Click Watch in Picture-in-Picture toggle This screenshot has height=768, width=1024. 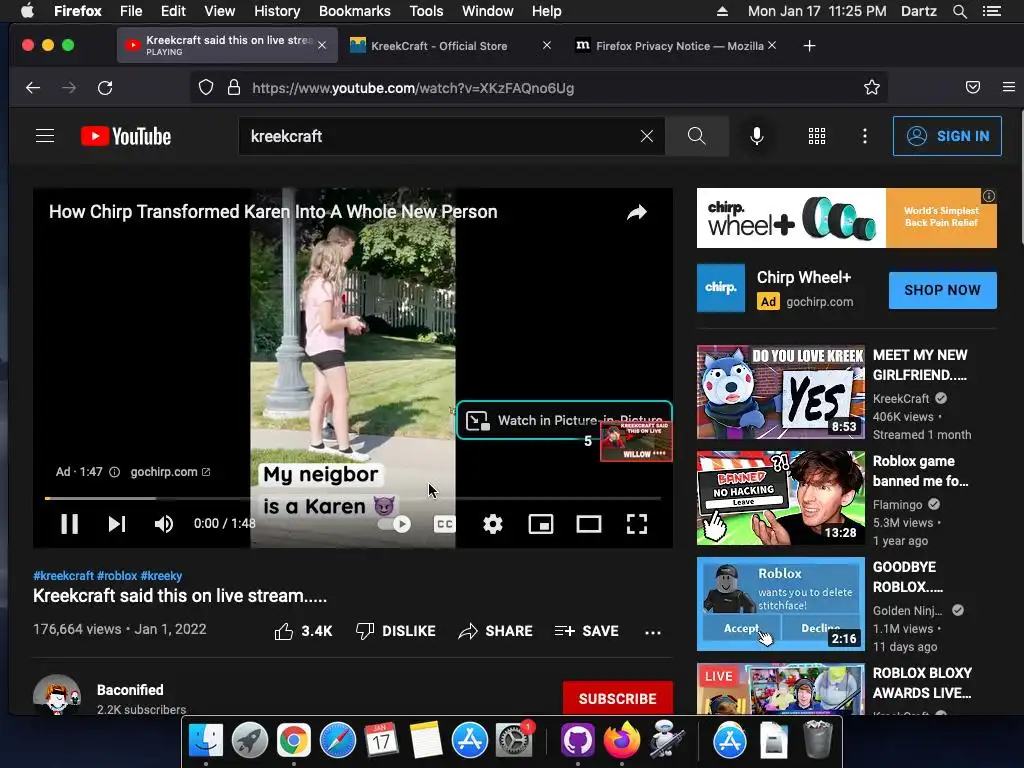pyautogui.click(x=564, y=420)
